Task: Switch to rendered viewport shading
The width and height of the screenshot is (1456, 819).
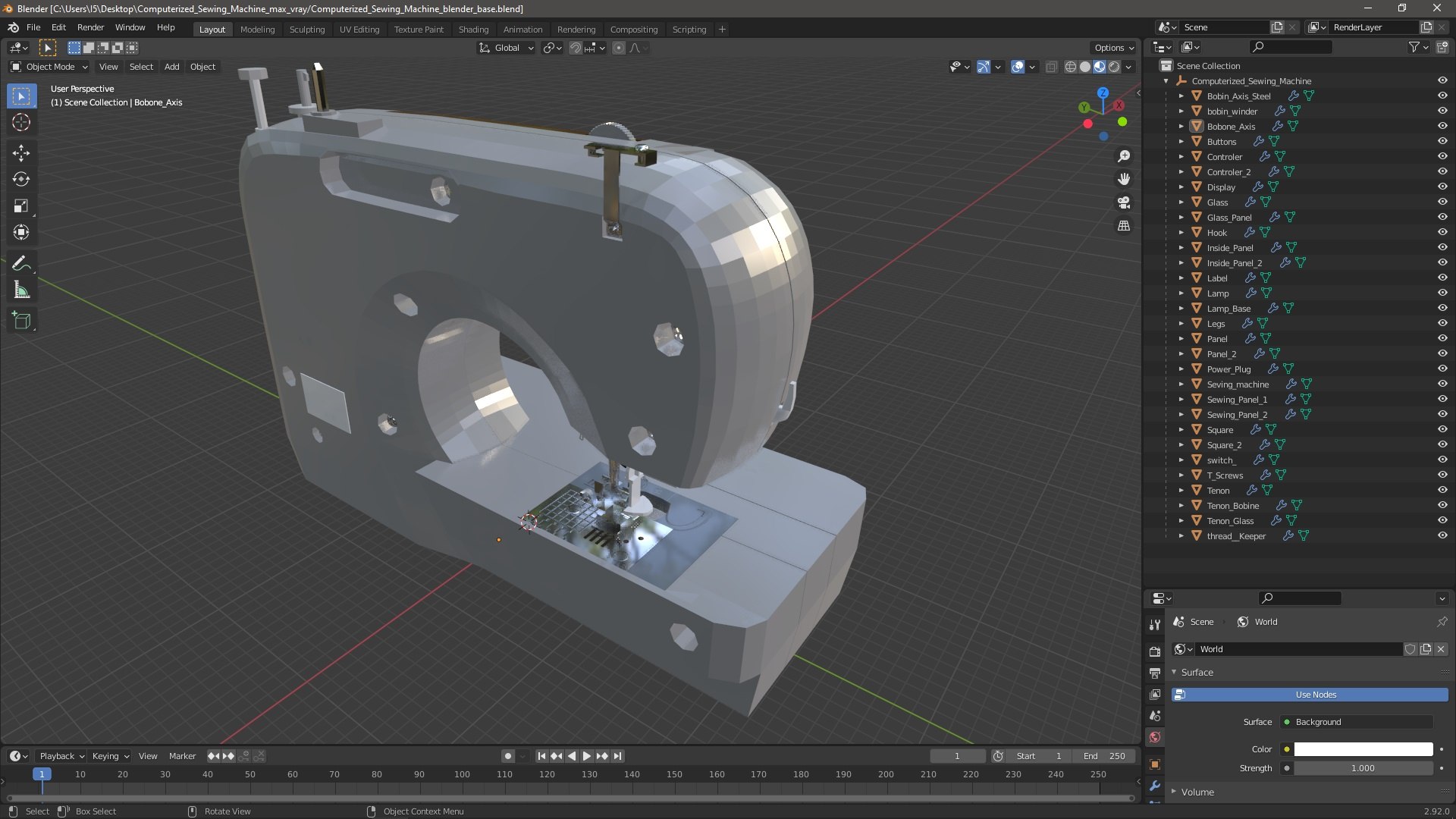Action: (x=1114, y=67)
